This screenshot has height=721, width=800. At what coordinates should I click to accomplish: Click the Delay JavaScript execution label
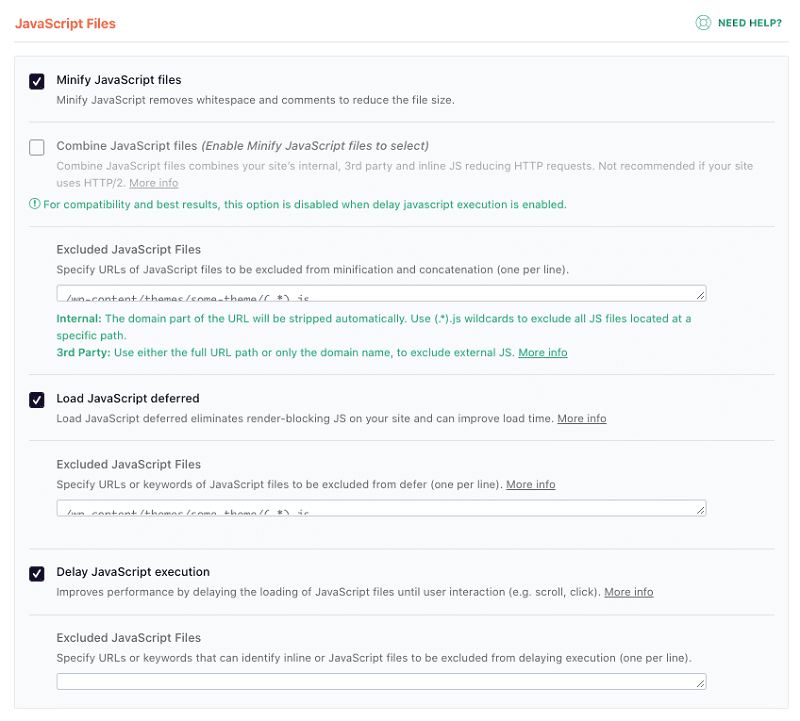pos(133,572)
